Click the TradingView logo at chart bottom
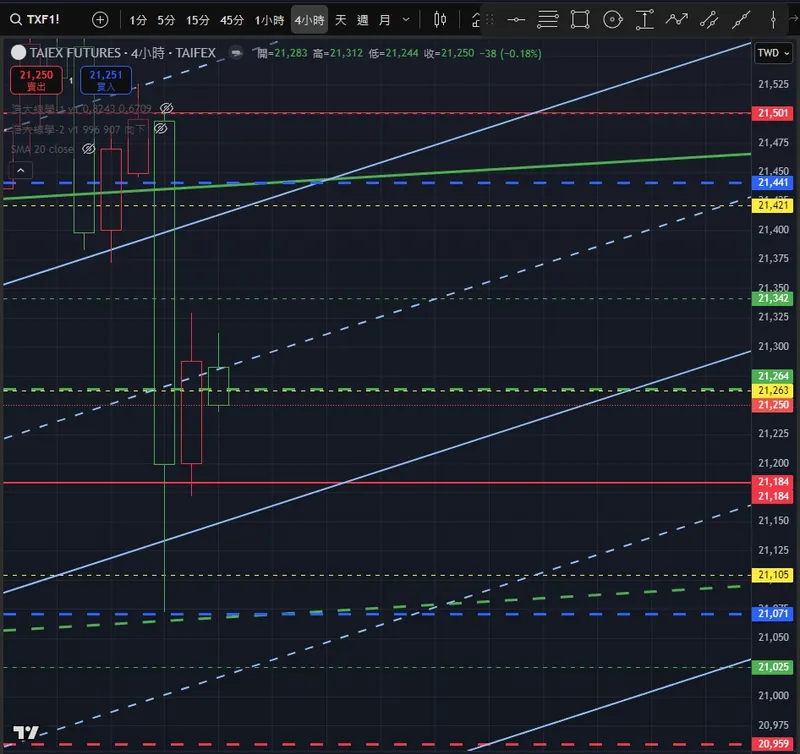Image resolution: width=800 pixels, height=754 pixels. click(26, 733)
